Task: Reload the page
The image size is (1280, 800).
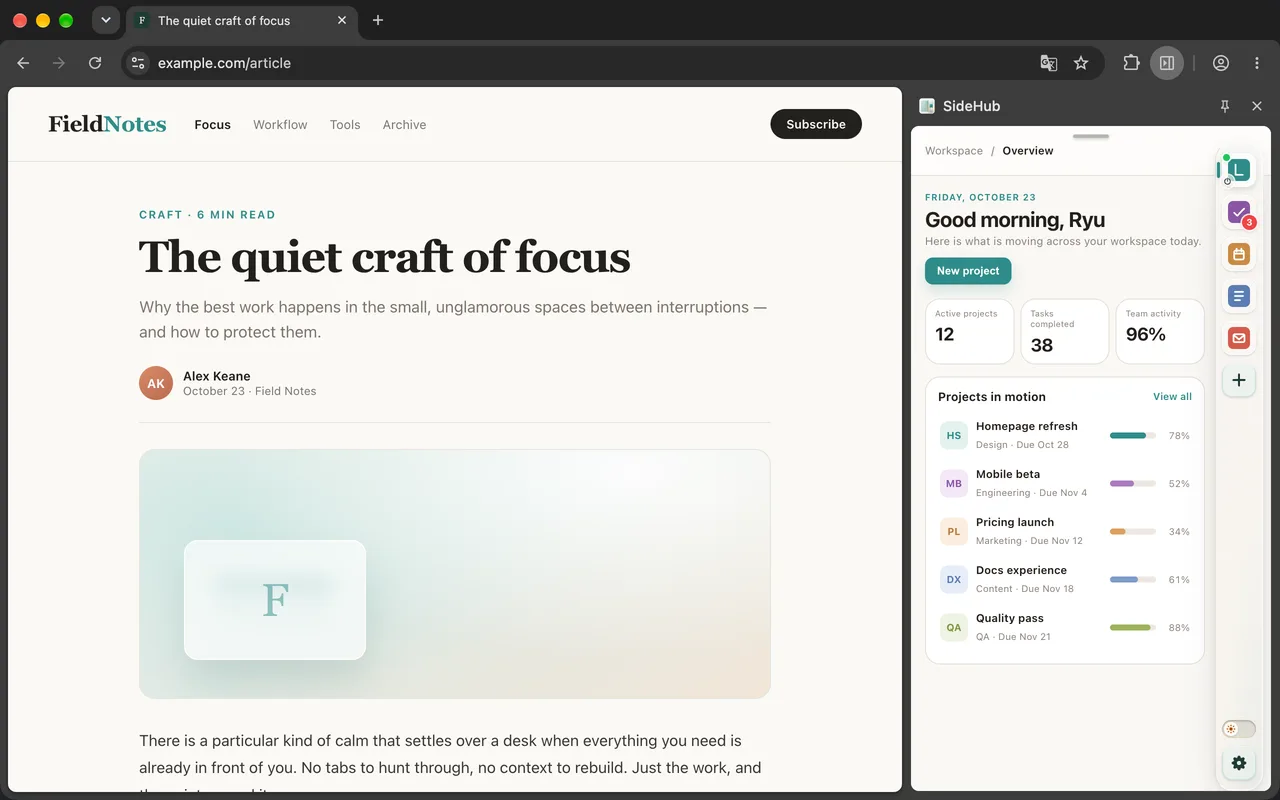Action: (95, 63)
